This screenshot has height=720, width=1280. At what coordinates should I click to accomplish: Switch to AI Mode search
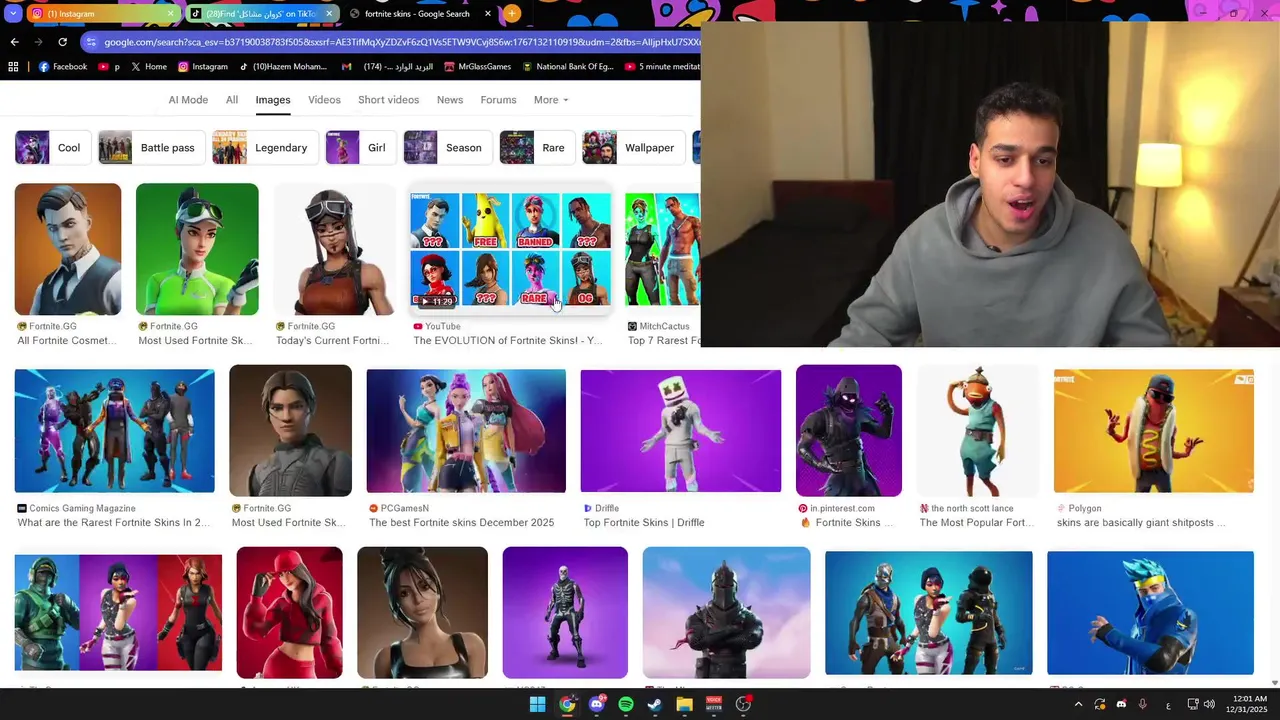pos(188,100)
